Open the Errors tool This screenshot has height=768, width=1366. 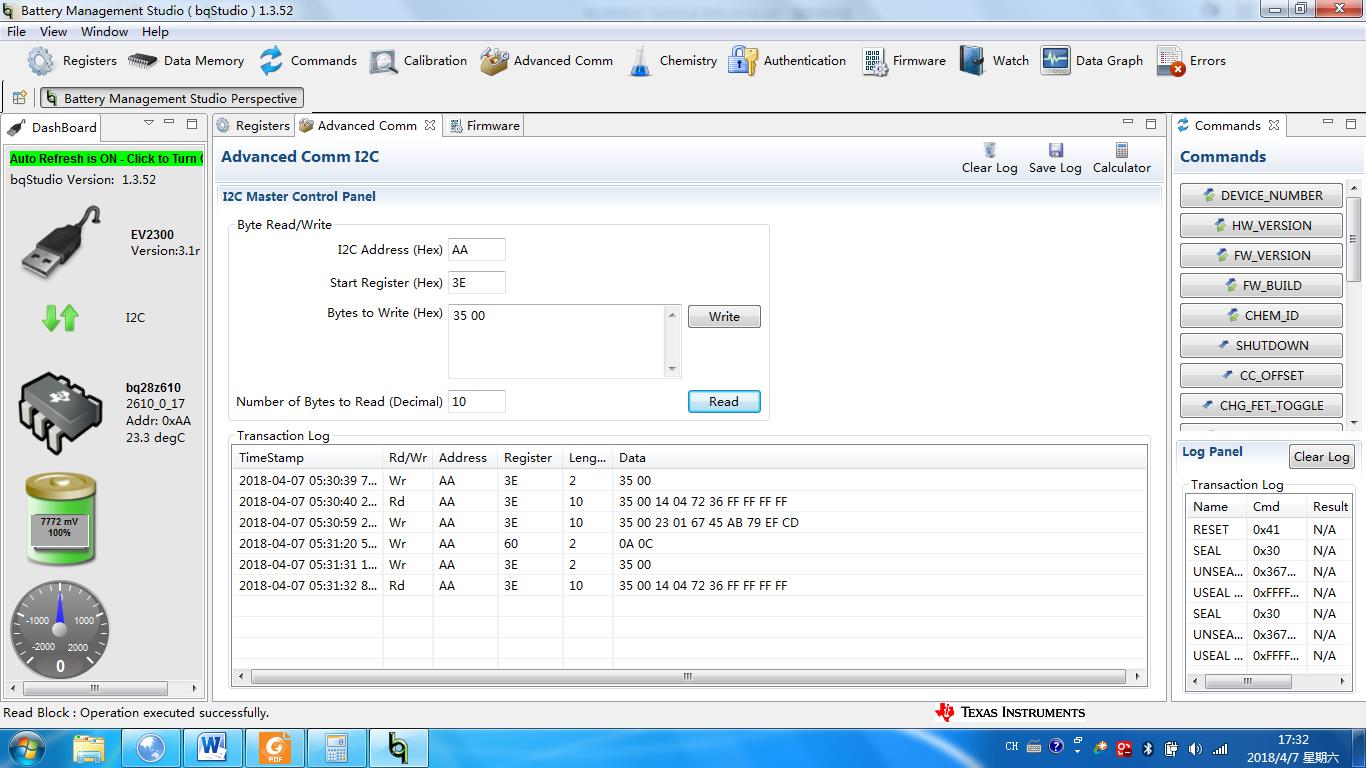(1190, 61)
